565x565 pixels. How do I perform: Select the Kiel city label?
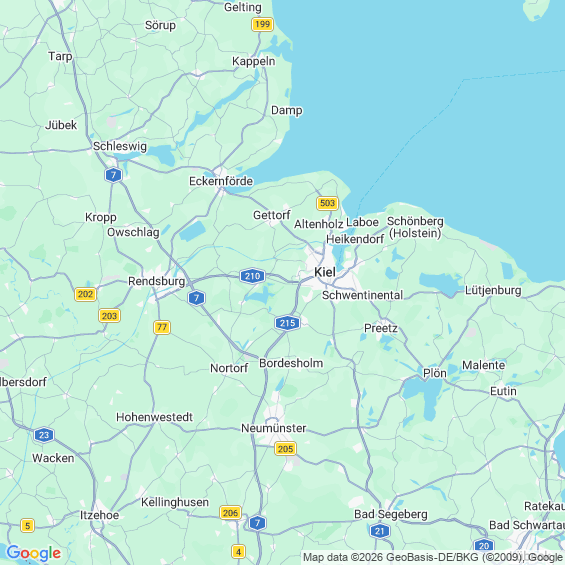(x=325, y=272)
